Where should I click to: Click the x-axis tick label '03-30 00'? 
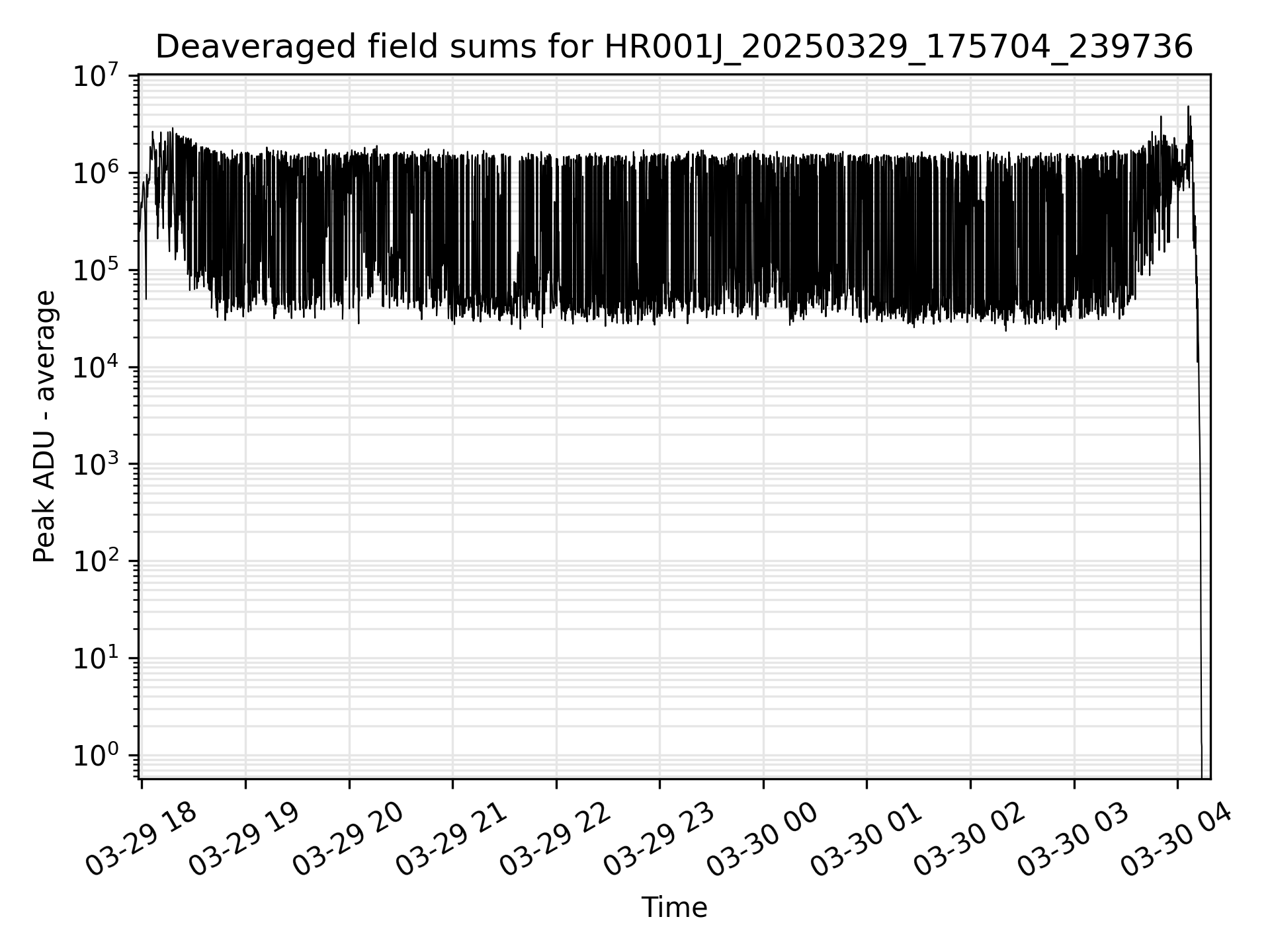click(x=762, y=840)
